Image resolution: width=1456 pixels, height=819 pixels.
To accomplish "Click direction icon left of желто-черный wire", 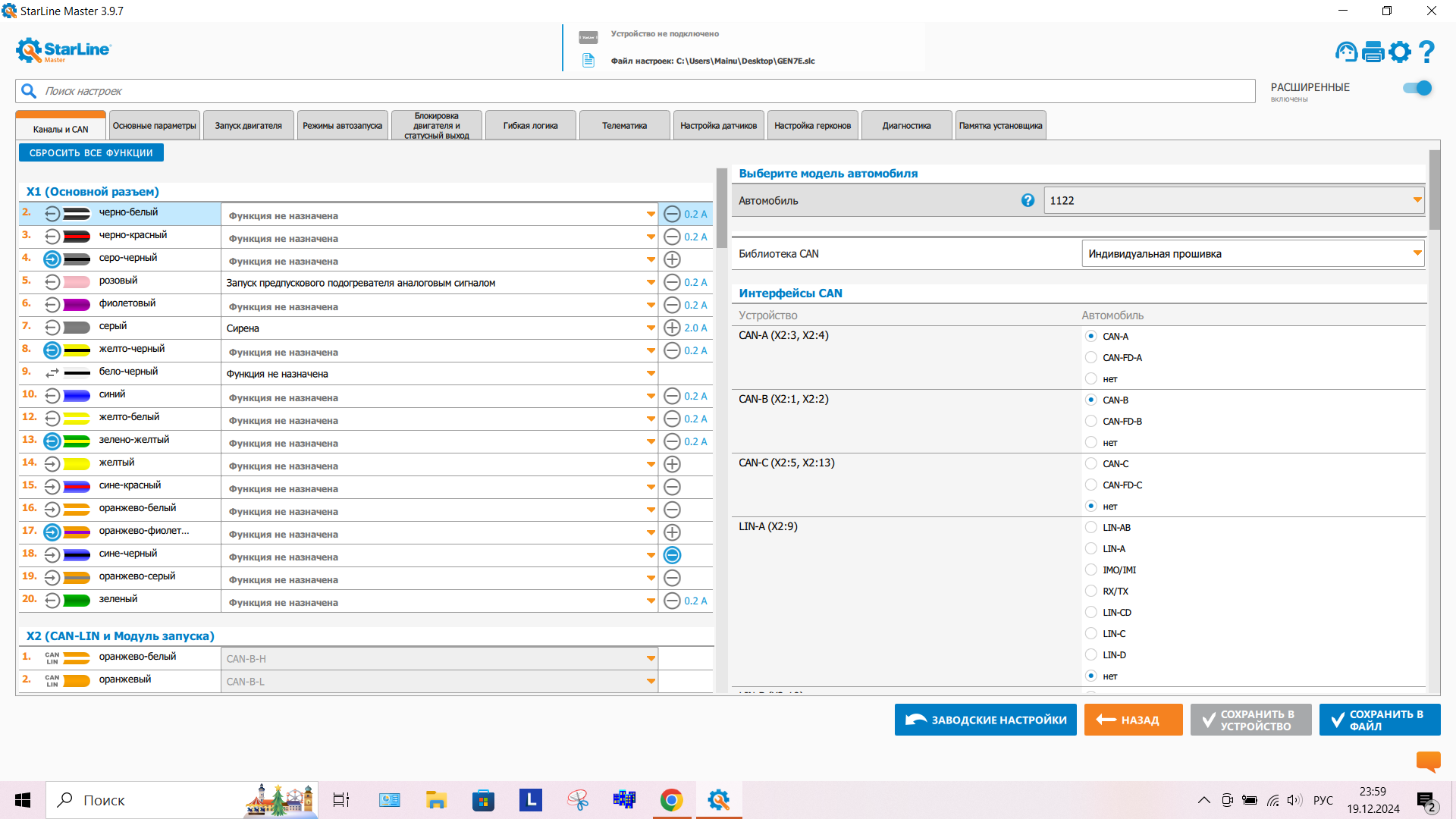I will coord(52,350).
